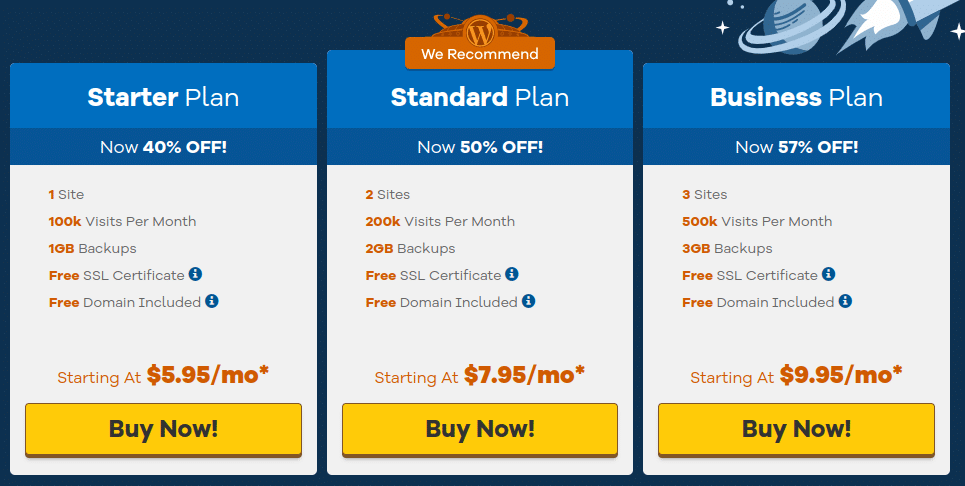Select the Starter Plan heading
The height and width of the screenshot is (486, 965).
163,98
